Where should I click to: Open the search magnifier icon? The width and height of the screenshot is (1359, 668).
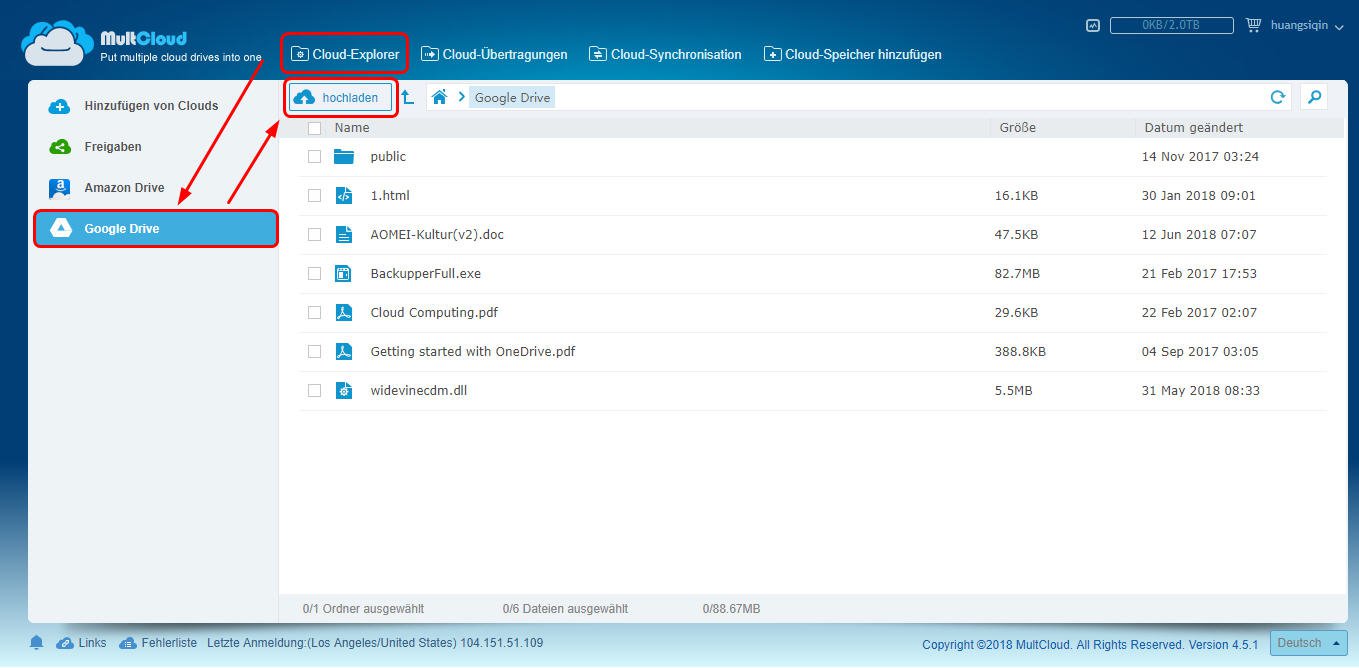[1315, 97]
